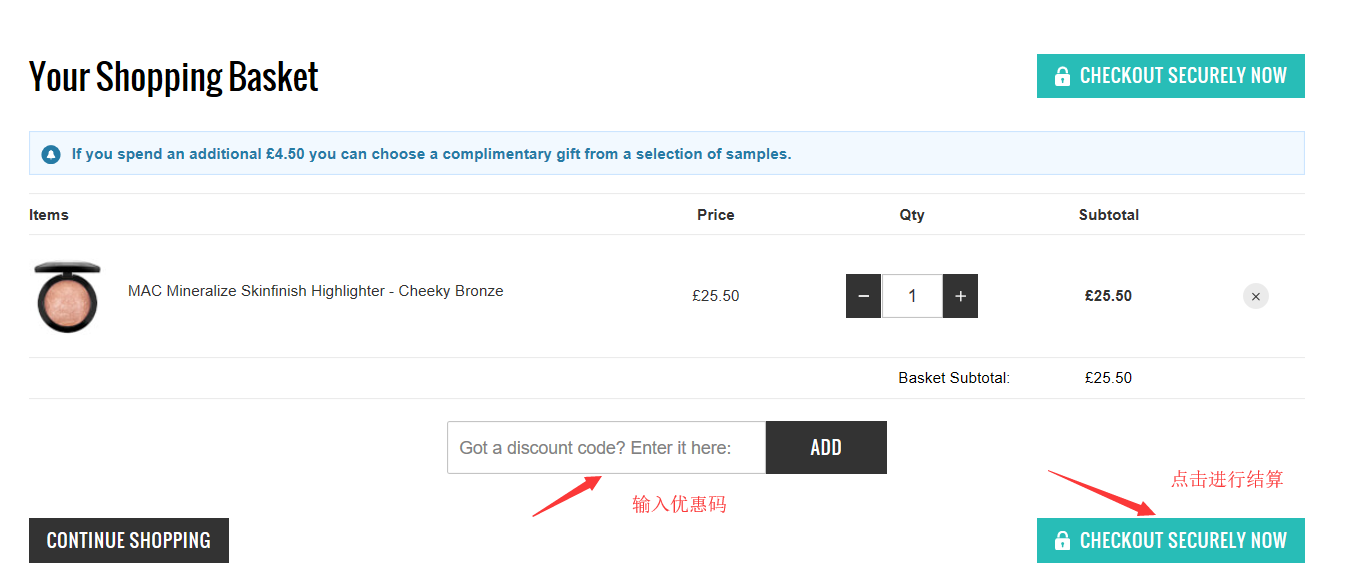Open the MAC Mineralize Skinfinish Highlighter link
Image resolution: width=1357 pixels, height=570 pixels.
(315, 291)
